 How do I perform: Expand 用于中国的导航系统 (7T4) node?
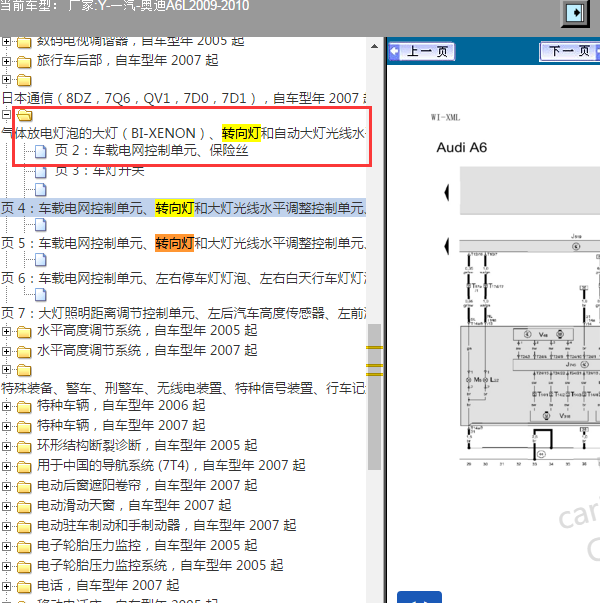(6, 466)
